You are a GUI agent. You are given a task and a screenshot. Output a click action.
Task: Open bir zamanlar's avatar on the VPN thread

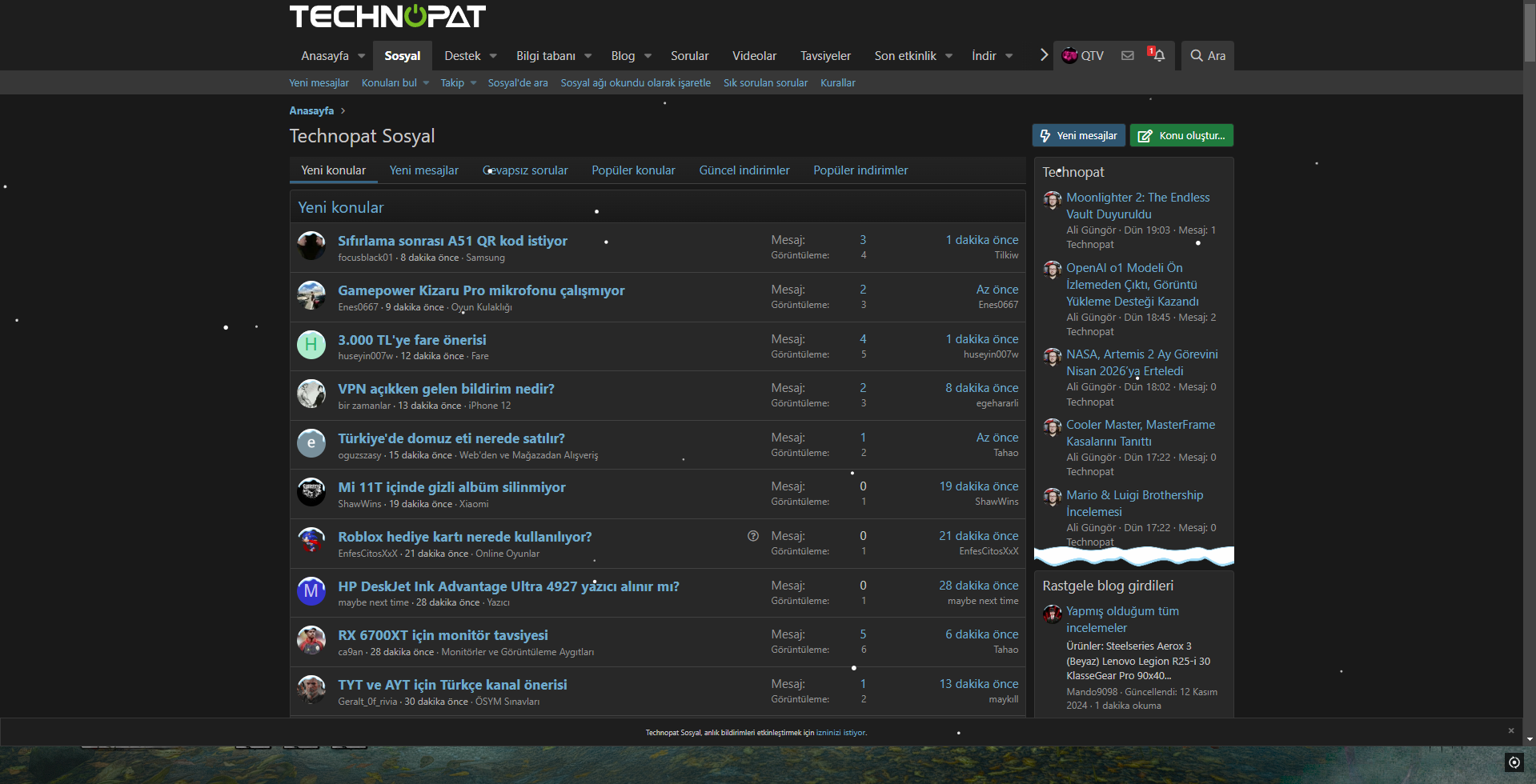tap(311, 394)
